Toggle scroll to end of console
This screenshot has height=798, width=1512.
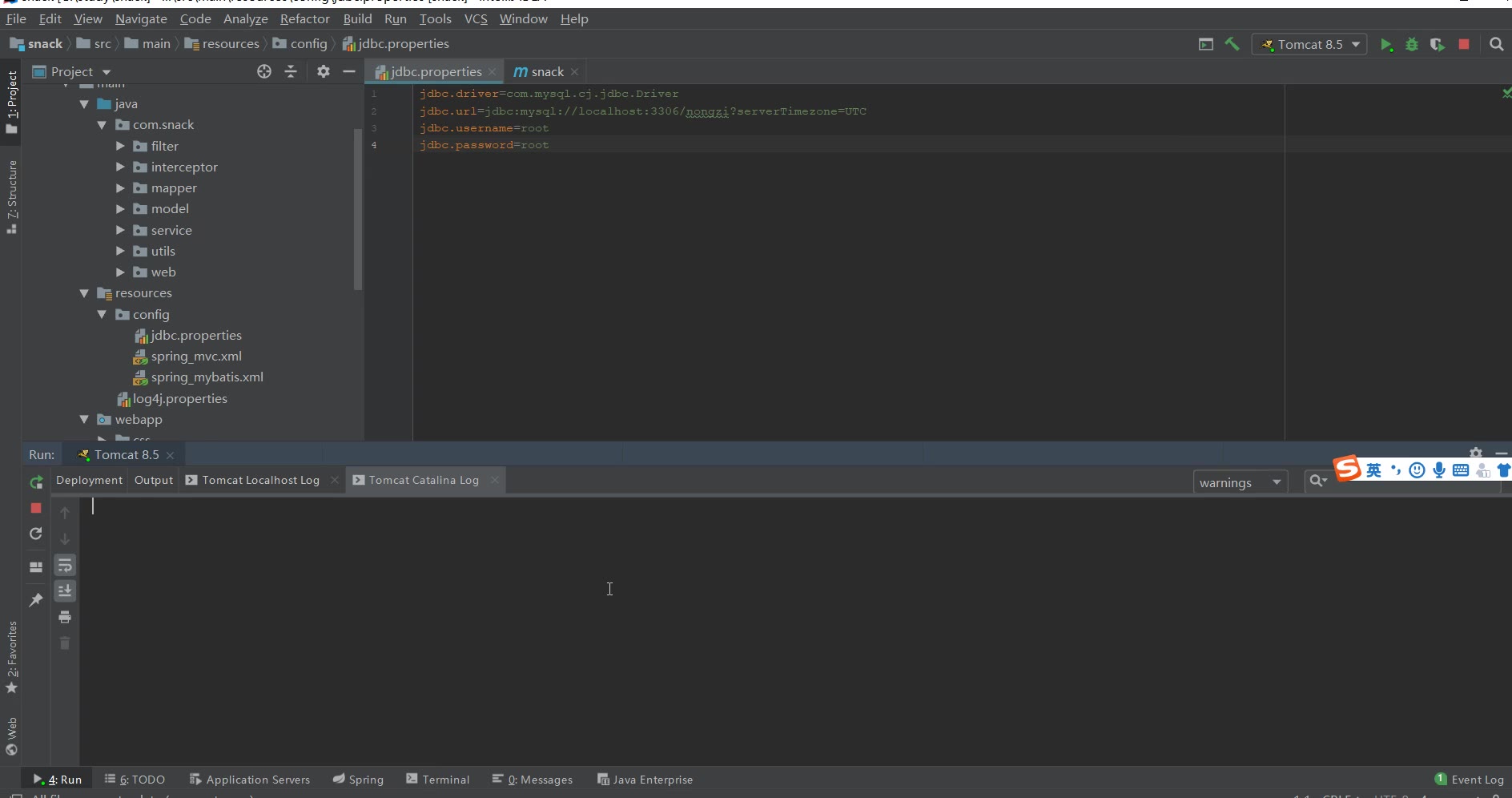click(x=65, y=591)
